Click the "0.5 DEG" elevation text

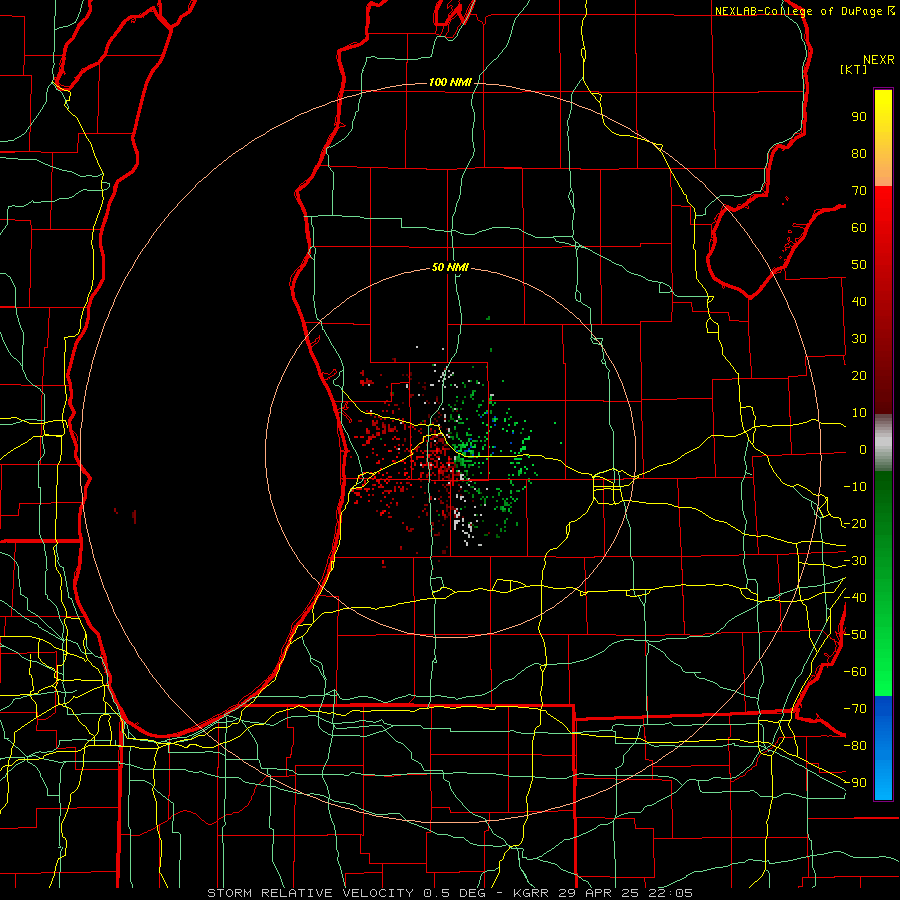pos(455,893)
